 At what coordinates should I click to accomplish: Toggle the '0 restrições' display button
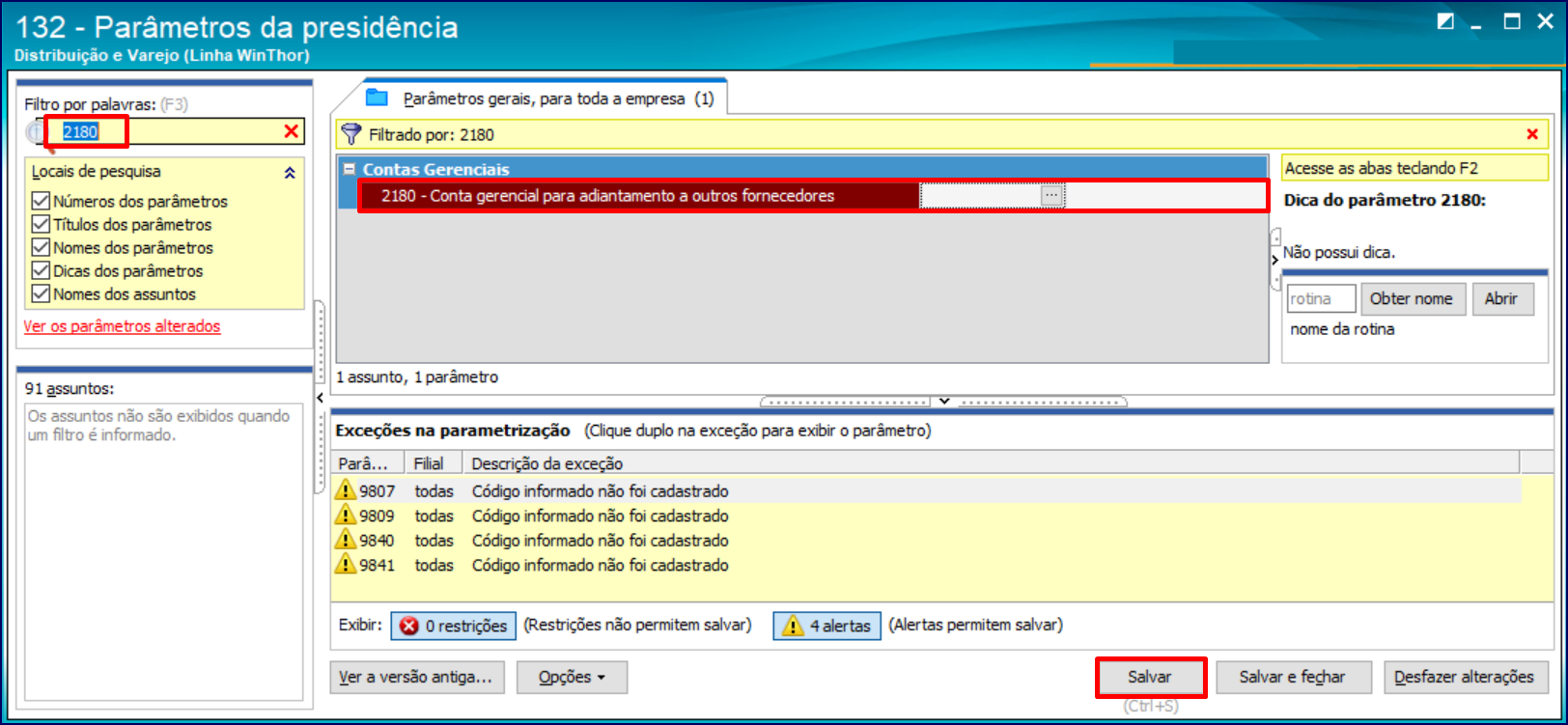[453, 626]
